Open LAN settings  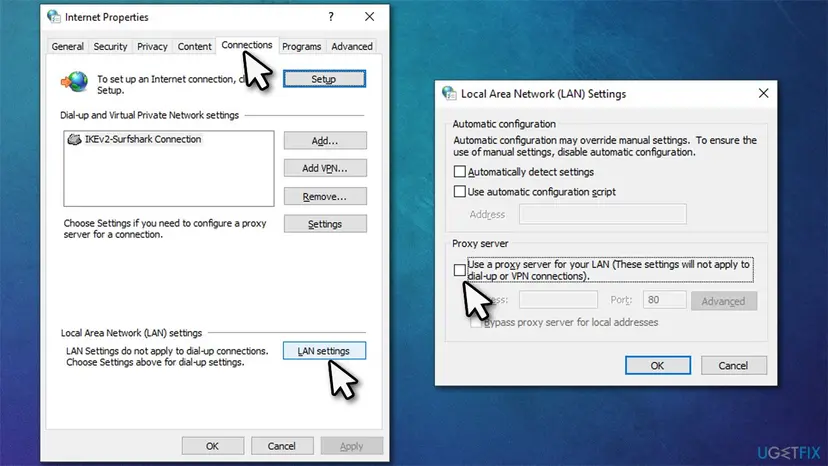[x=324, y=351]
